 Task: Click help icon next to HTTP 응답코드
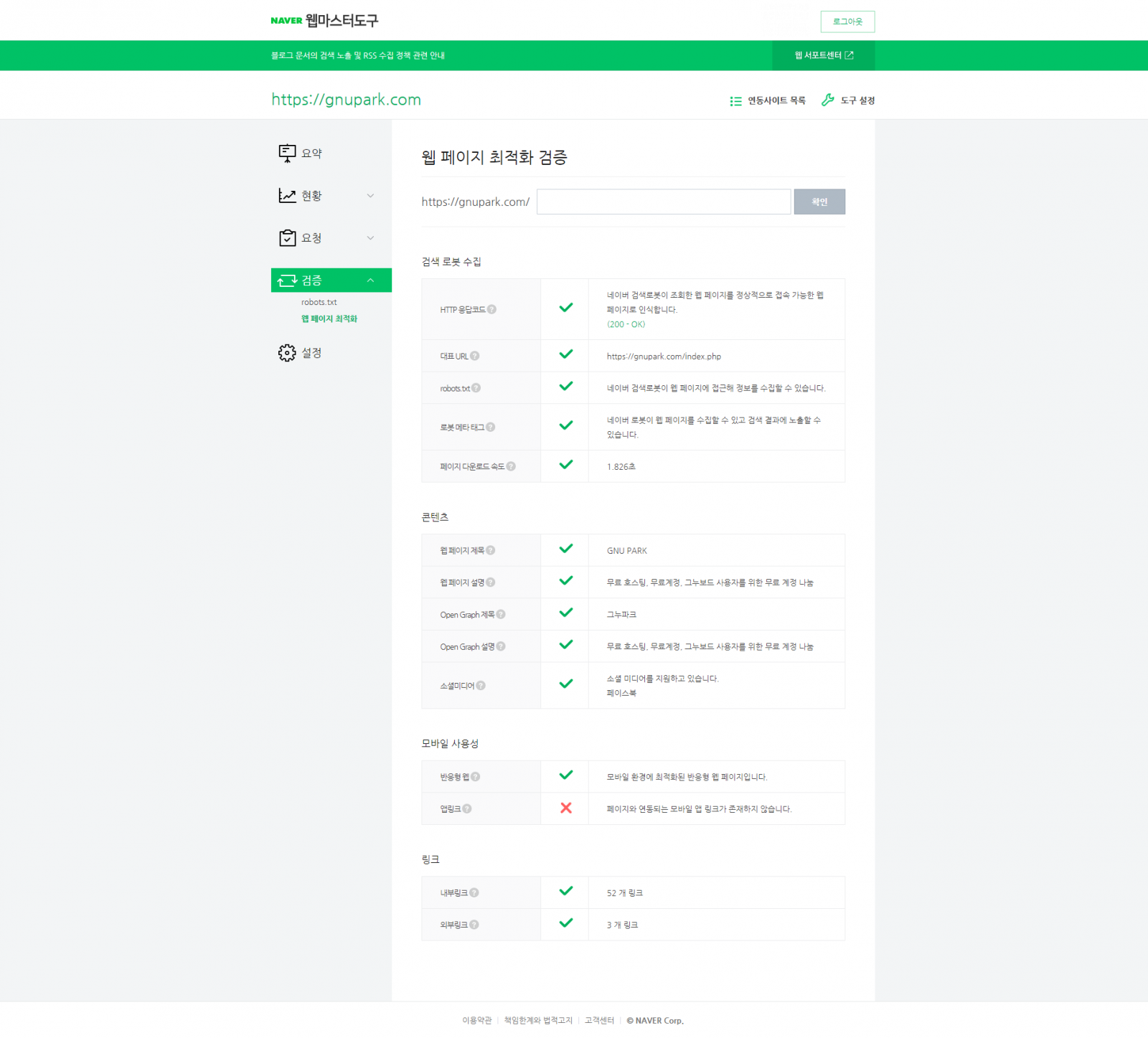tap(491, 310)
